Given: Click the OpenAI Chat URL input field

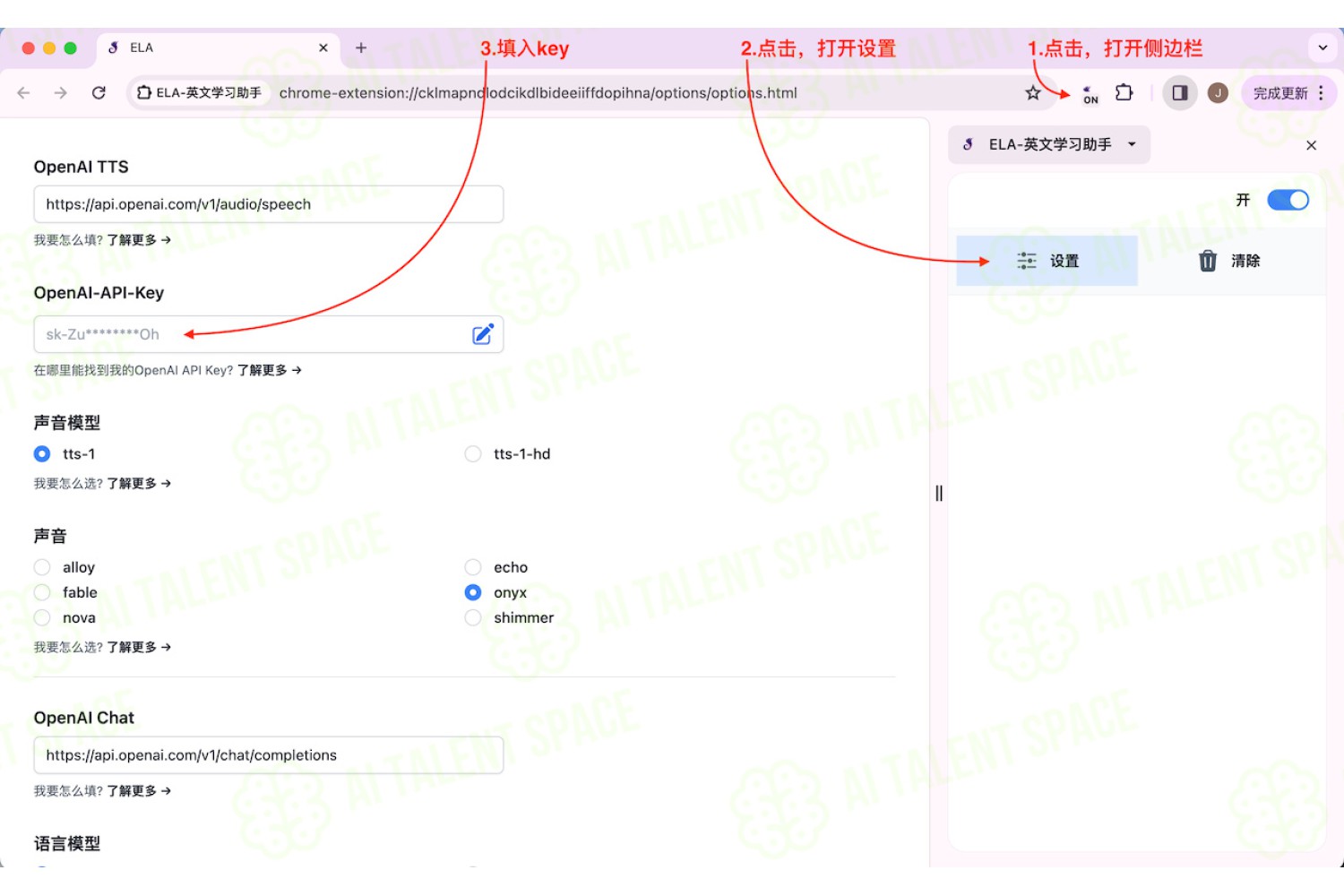Looking at the screenshot, I should [269, 755].
